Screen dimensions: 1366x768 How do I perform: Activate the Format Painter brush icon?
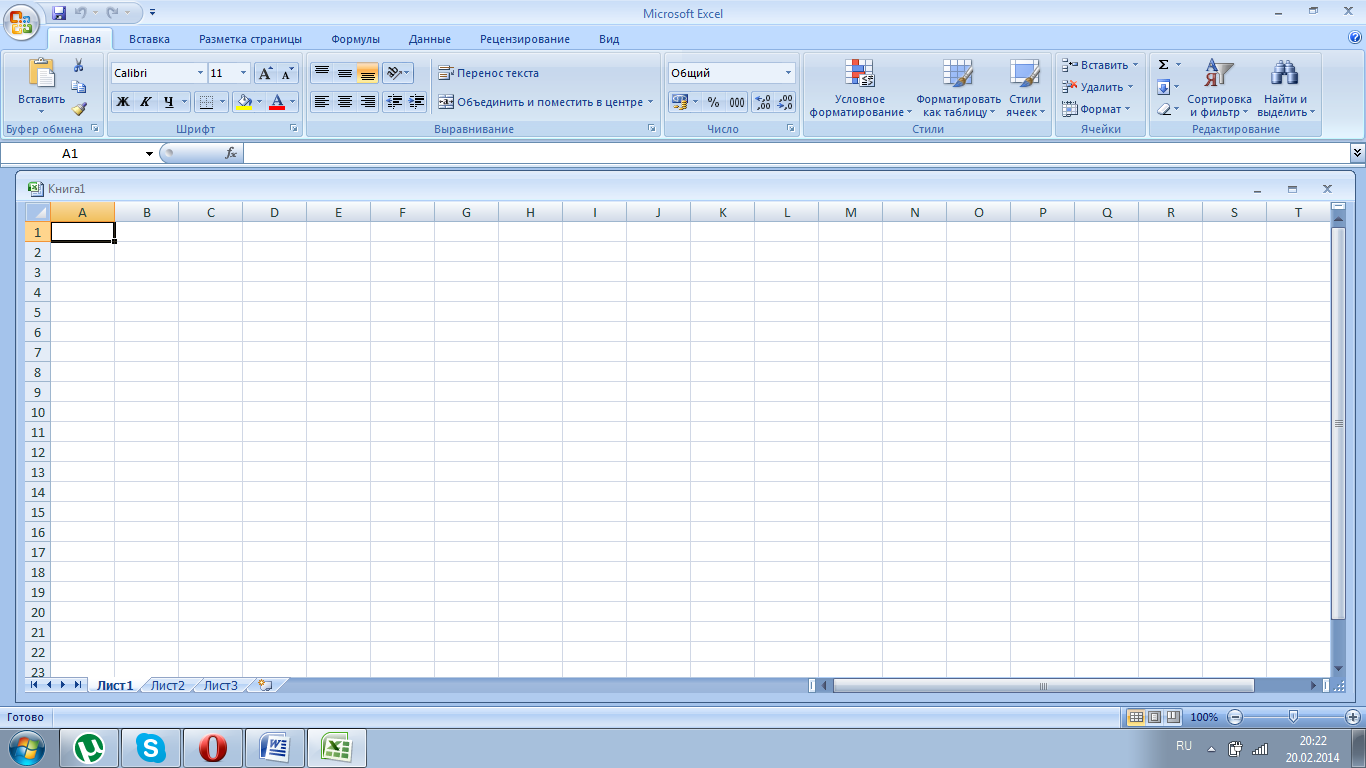[x=79, y=109]
